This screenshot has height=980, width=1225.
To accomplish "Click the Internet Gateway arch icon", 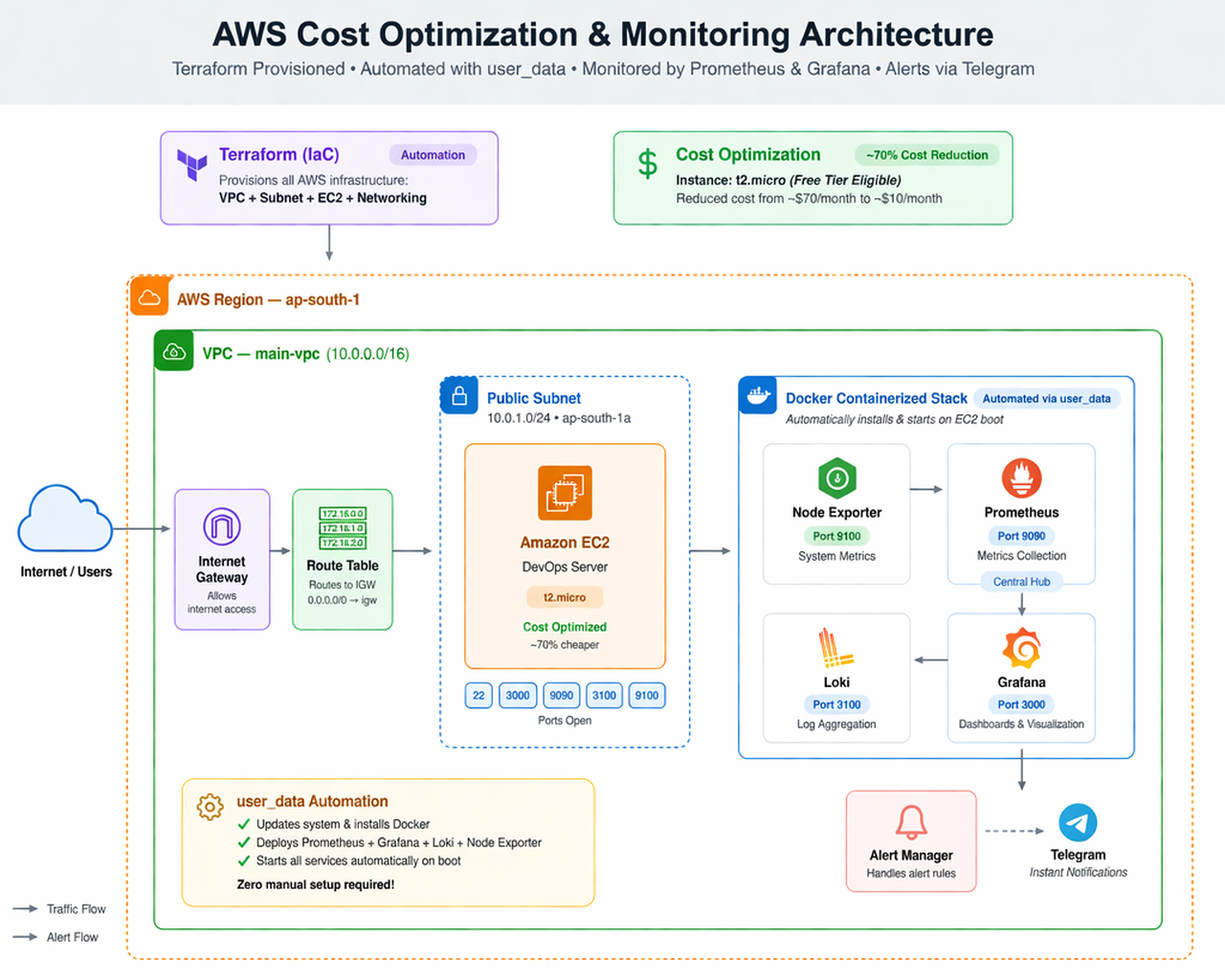I will click(222, 526).
